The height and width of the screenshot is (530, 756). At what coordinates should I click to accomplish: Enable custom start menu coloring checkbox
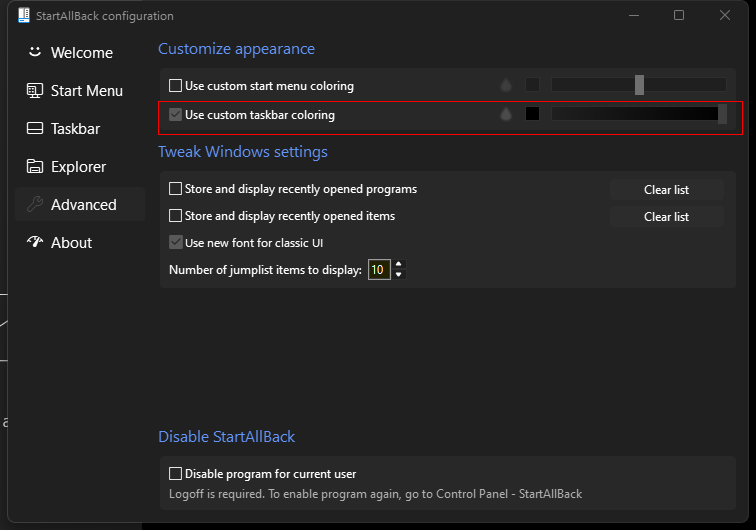[x=176, y=86]
